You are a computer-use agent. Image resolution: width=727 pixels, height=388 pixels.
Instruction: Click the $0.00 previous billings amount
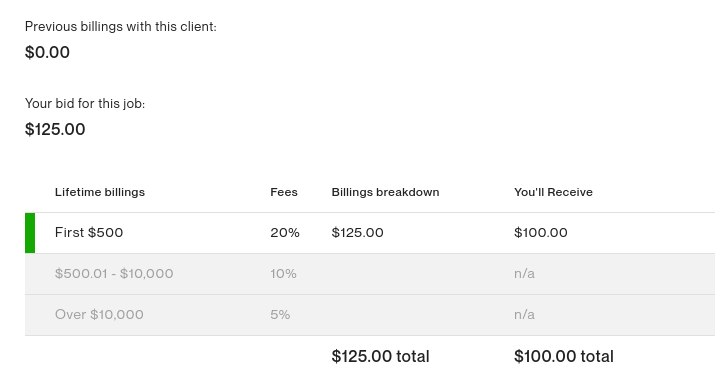(x=47, y=52)
